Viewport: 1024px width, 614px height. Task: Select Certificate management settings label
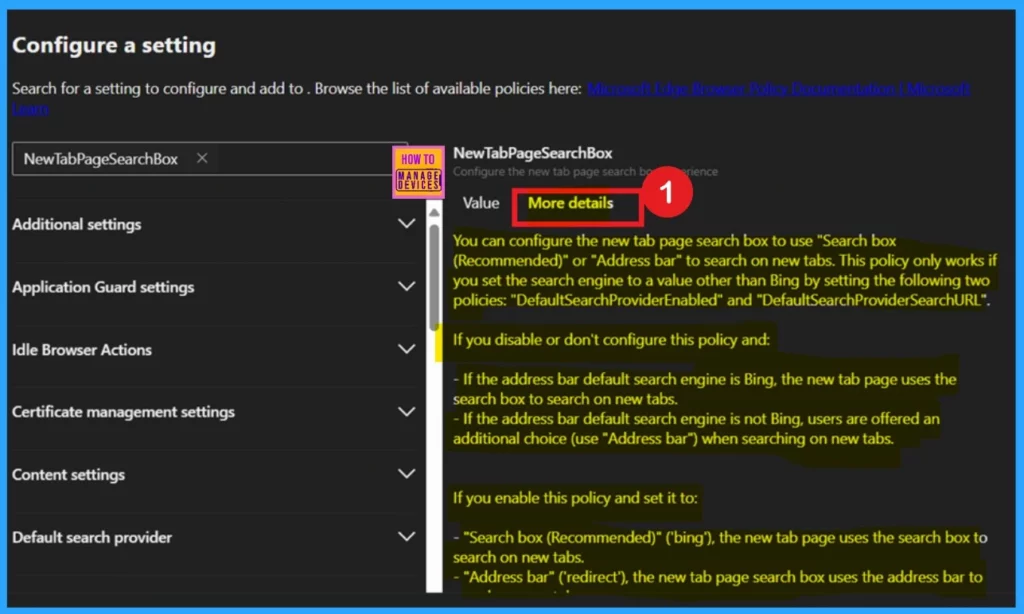123,412
